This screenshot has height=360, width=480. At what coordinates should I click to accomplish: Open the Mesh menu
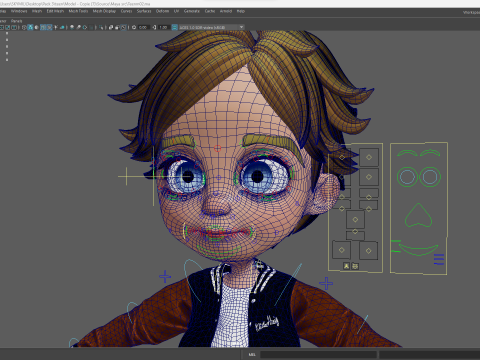(37, 11)
